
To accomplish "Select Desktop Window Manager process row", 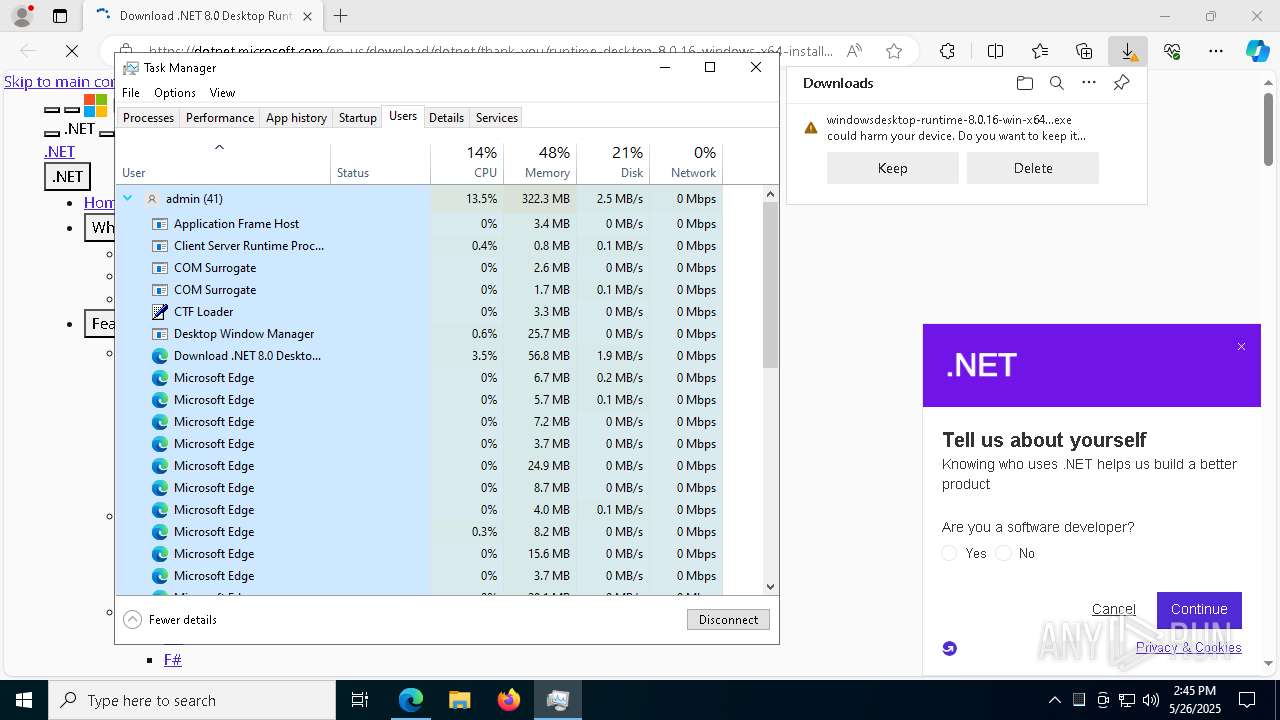I will coord(419,333).
